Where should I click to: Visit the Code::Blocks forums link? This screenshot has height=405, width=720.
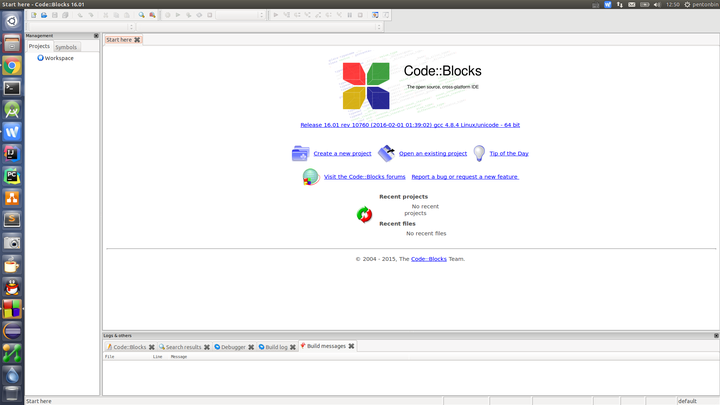coord(365,177)
